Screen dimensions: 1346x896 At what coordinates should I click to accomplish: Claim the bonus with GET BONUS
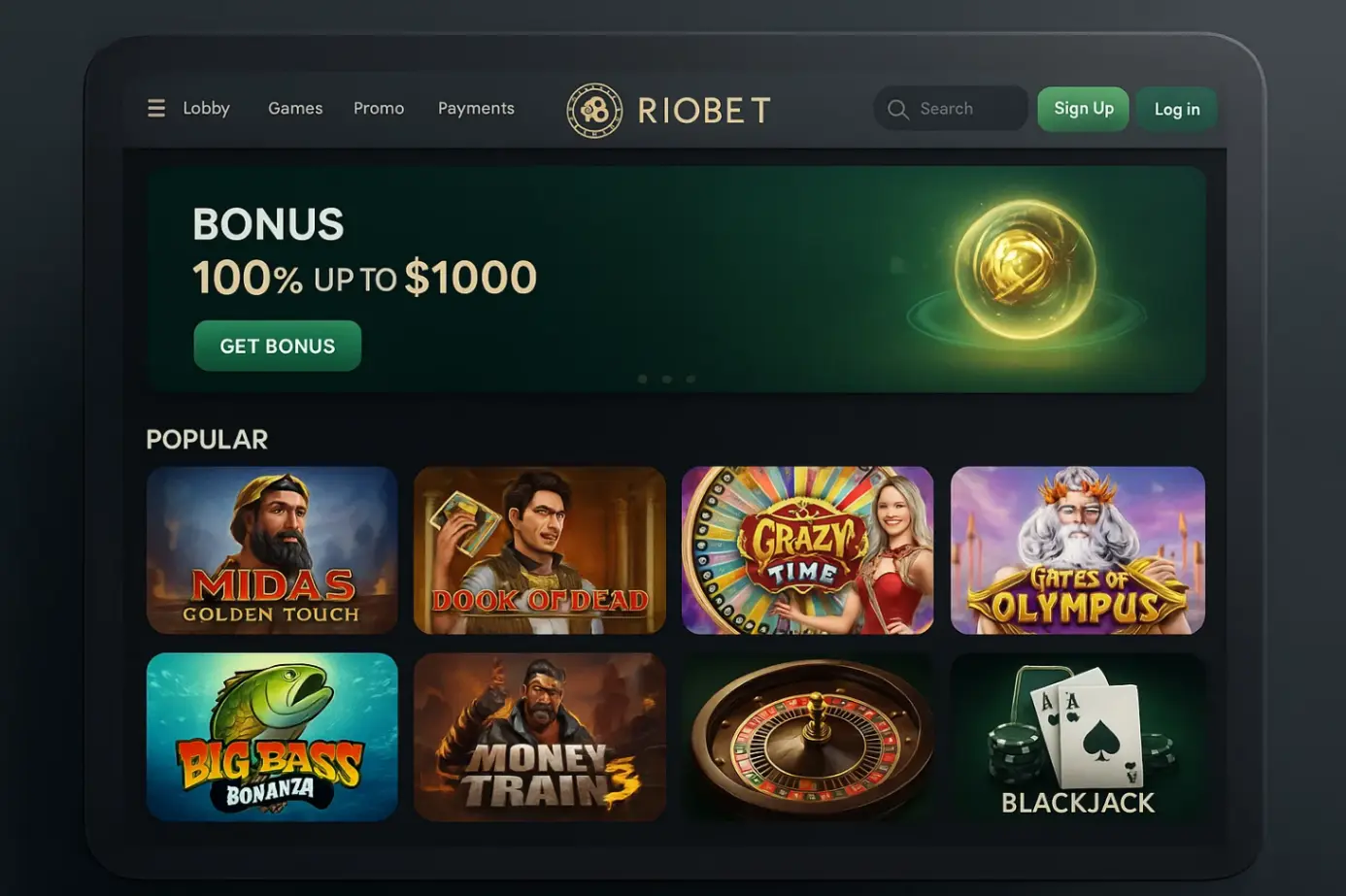pos(277,346)
